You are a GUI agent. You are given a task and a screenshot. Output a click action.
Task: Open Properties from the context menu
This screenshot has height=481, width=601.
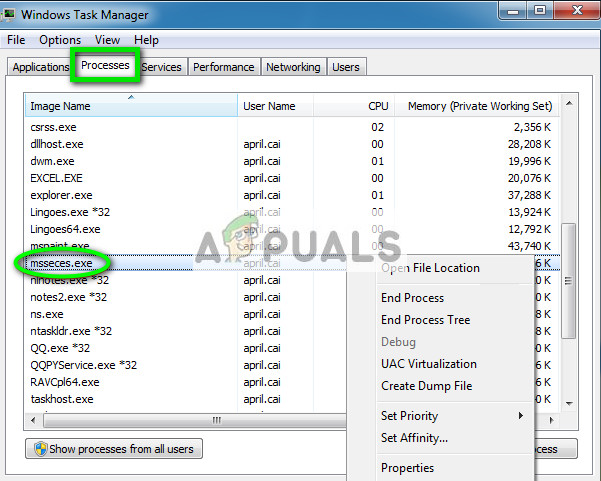point(407,468)
